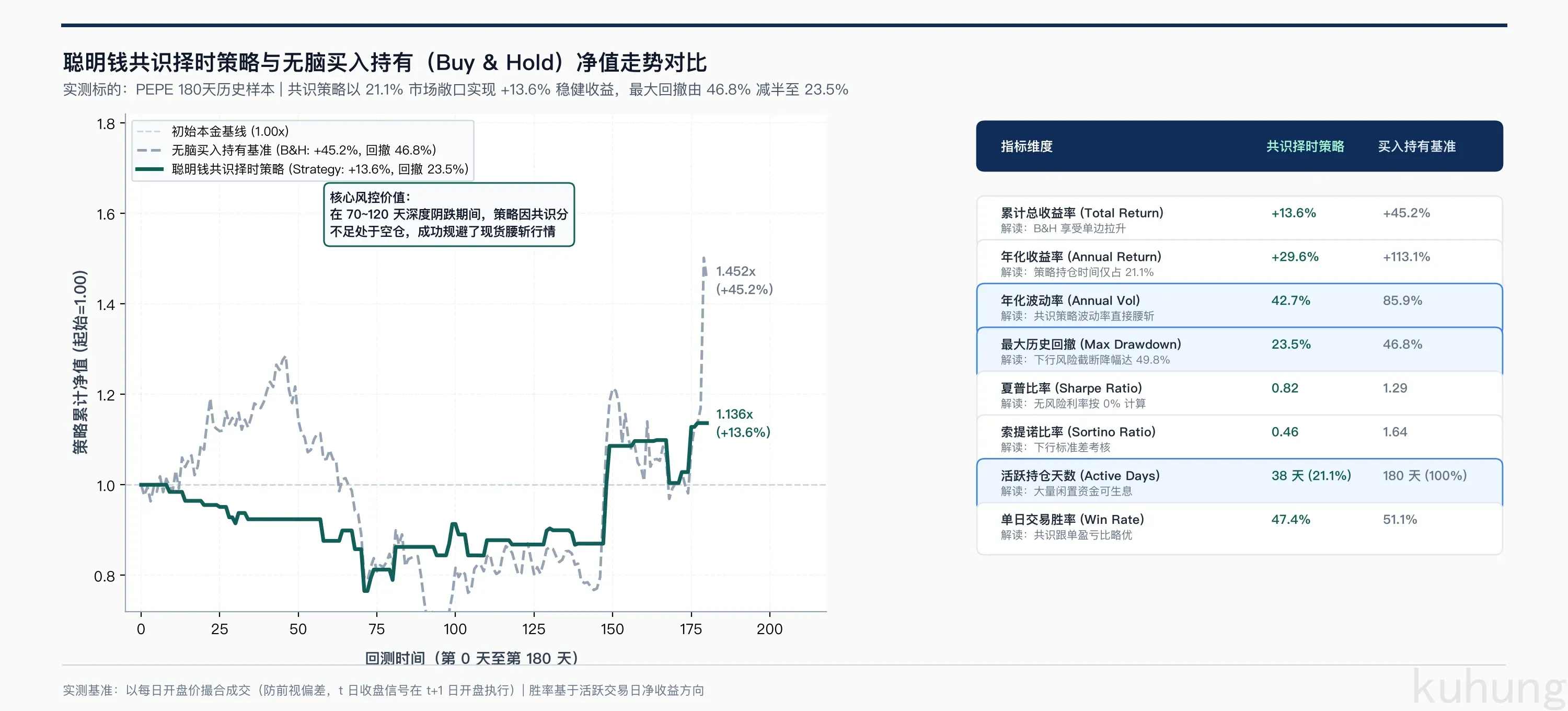Viewport: 1568px width, 711px height.
Task: Click win rate value 47.4%
Action: 1290,520
